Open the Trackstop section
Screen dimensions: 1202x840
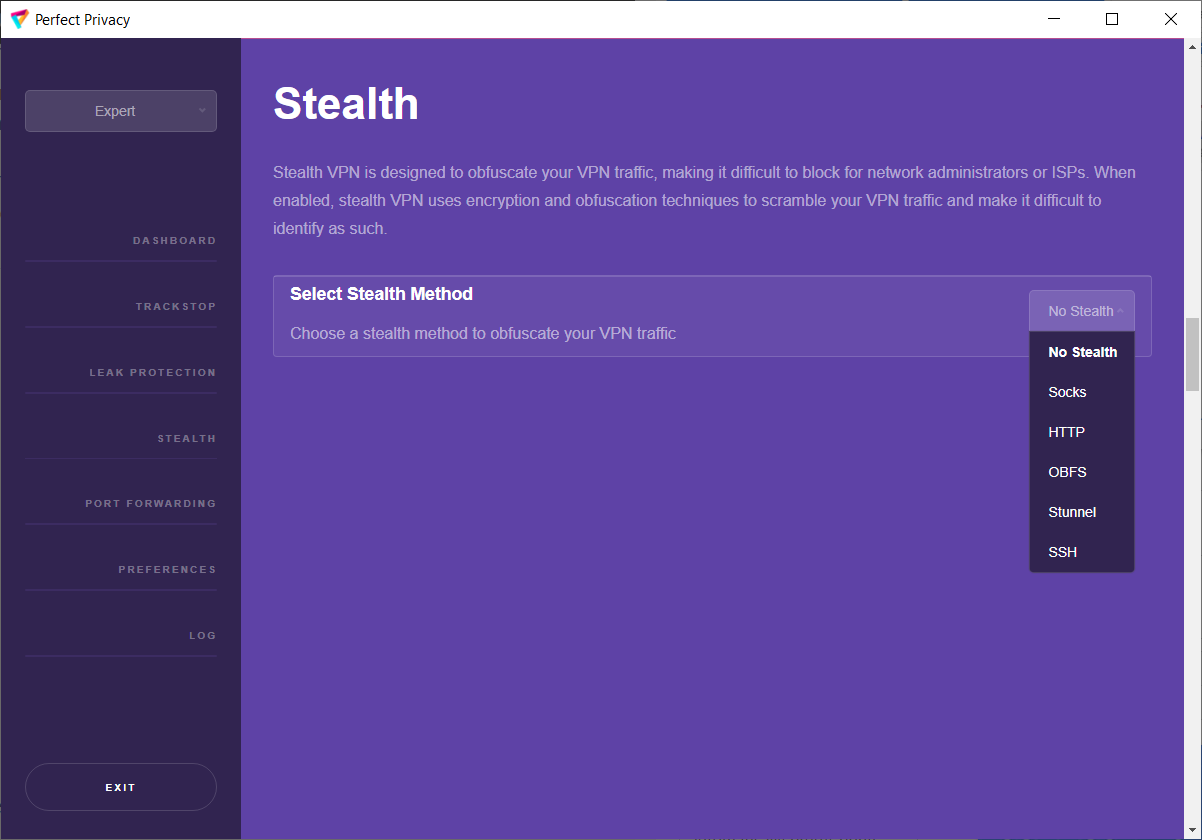pos(176,307)
